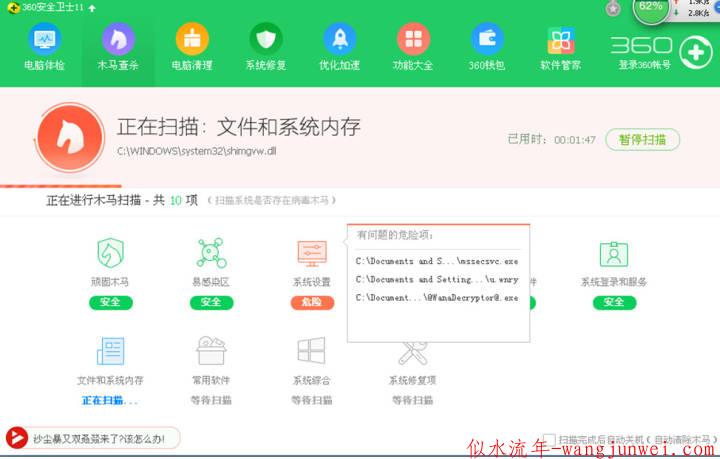Click the 正在扫描 status under 文件和系统内存
The height and width of the screenshot is (459, 720).
click(x=110, y=400)
